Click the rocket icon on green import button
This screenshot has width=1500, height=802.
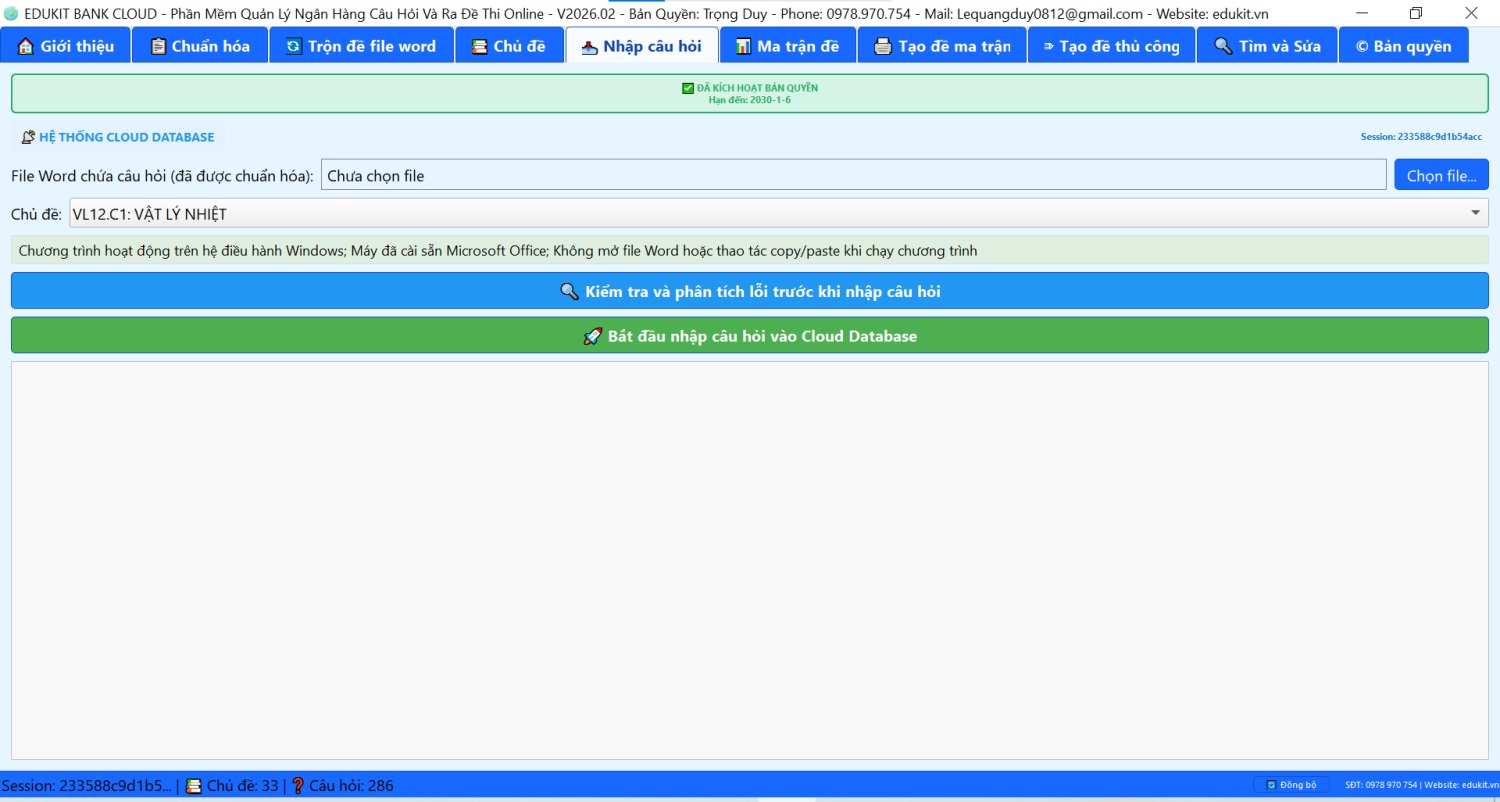tap(592, 336)
